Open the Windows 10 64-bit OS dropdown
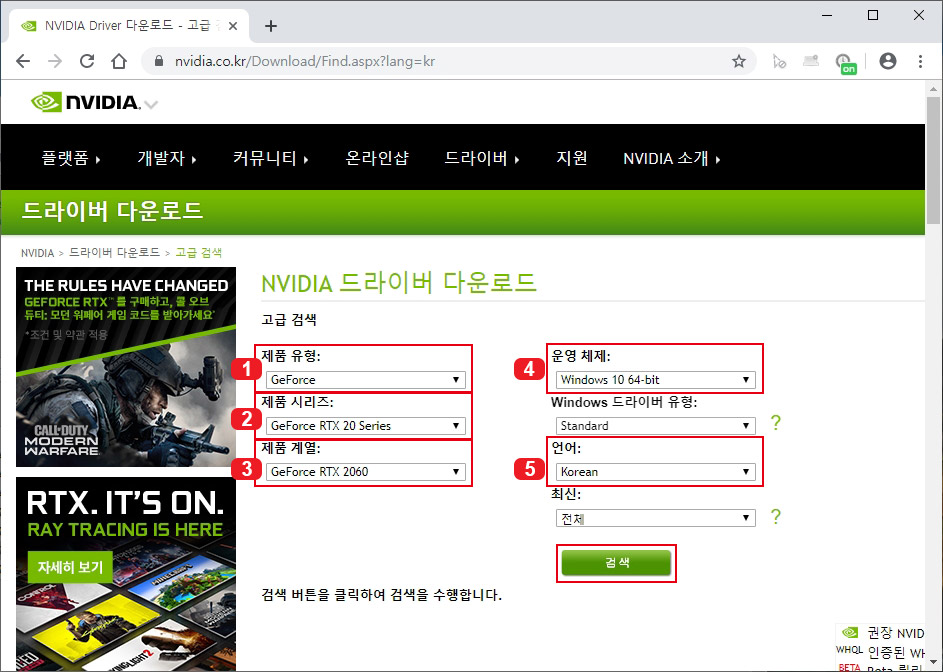This screenshot has width=943, height=672. click(x=656, y=380)
